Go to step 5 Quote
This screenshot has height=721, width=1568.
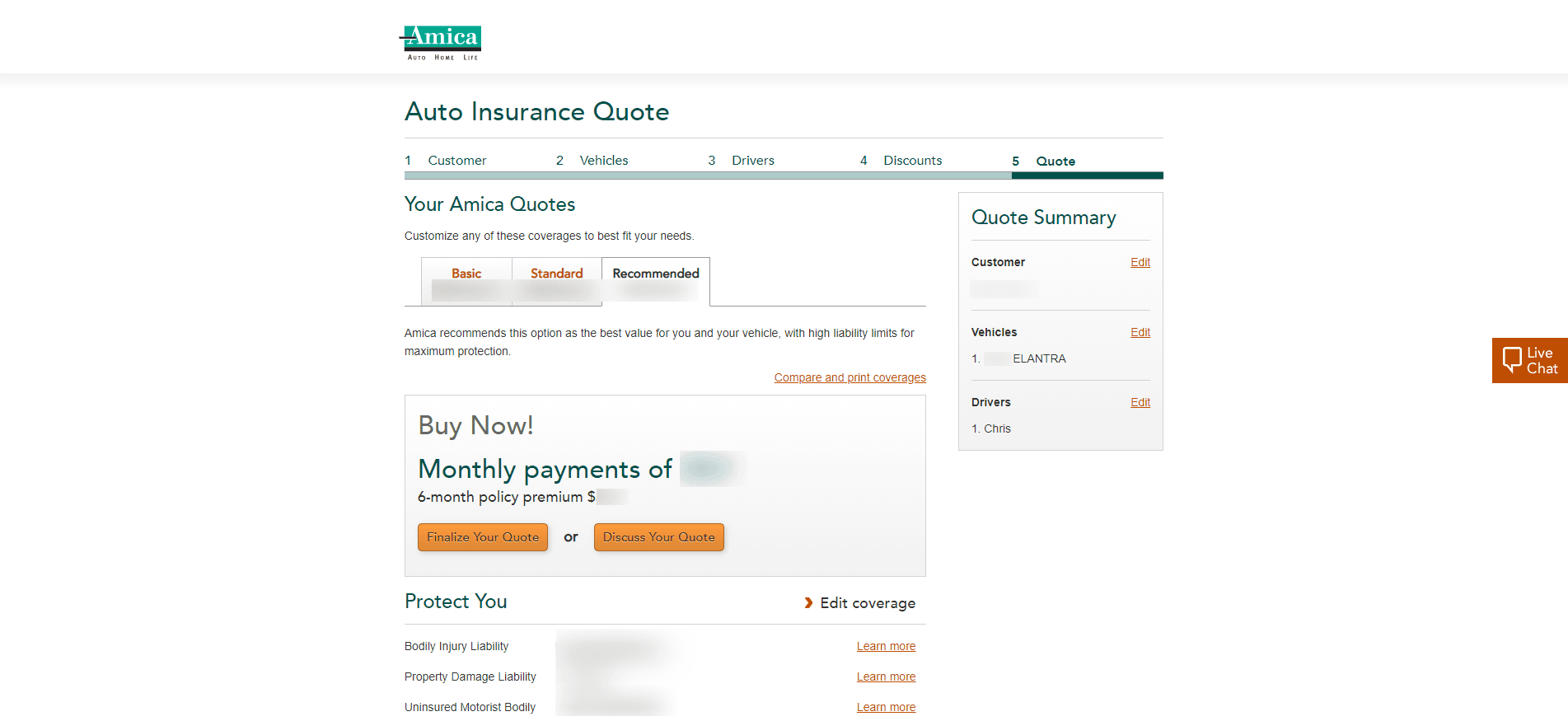1044,162
